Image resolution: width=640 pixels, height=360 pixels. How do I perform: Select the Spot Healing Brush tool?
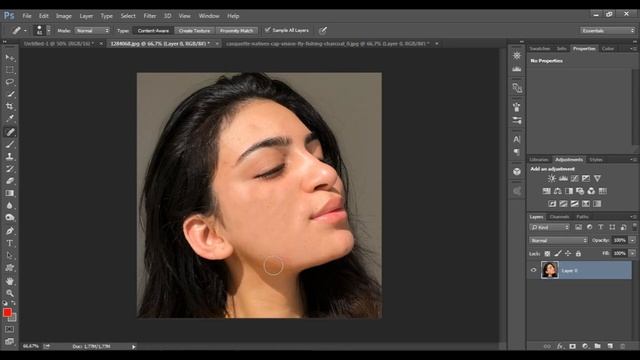(x=10, y=132)
